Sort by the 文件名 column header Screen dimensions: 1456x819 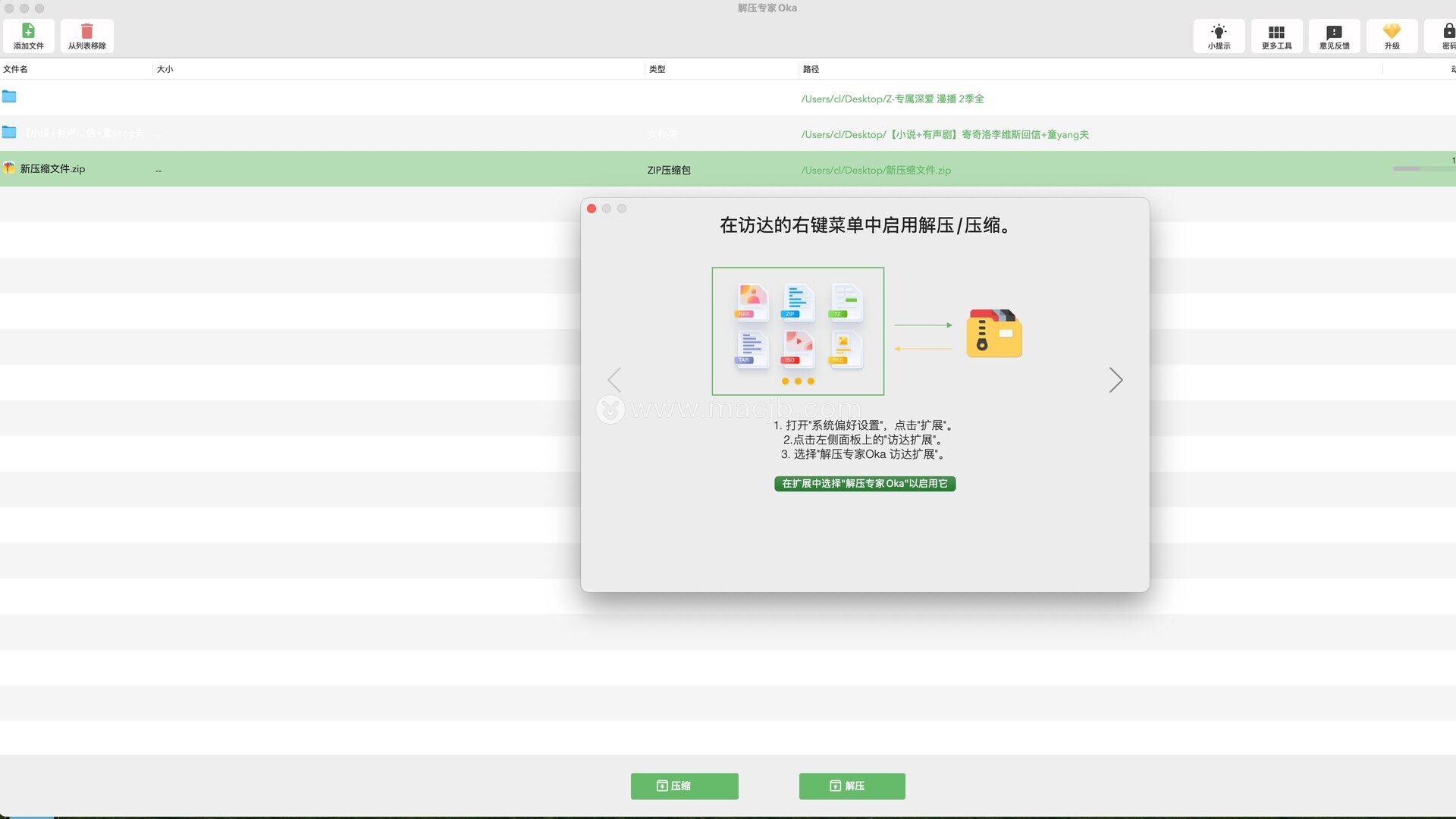(x=16, y=69)
